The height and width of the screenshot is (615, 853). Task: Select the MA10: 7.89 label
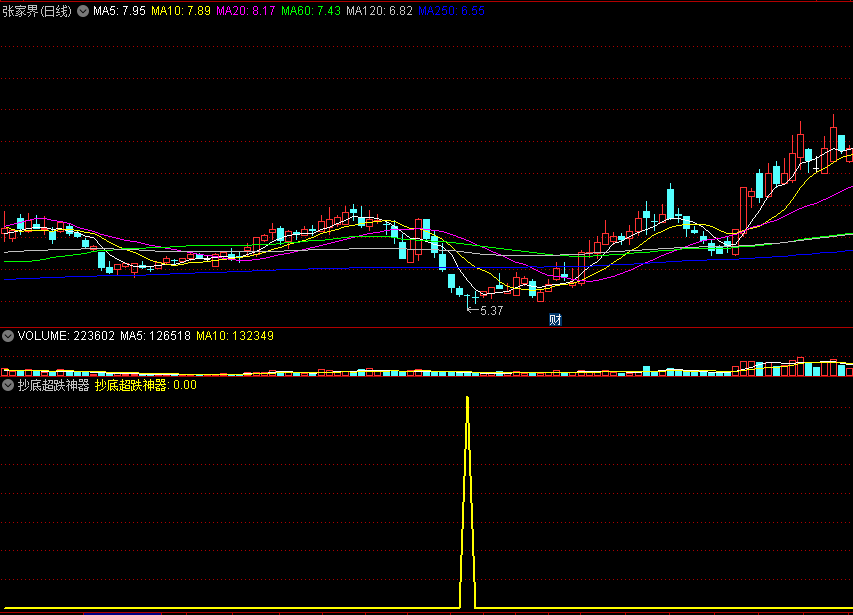(x=181, y=11)
